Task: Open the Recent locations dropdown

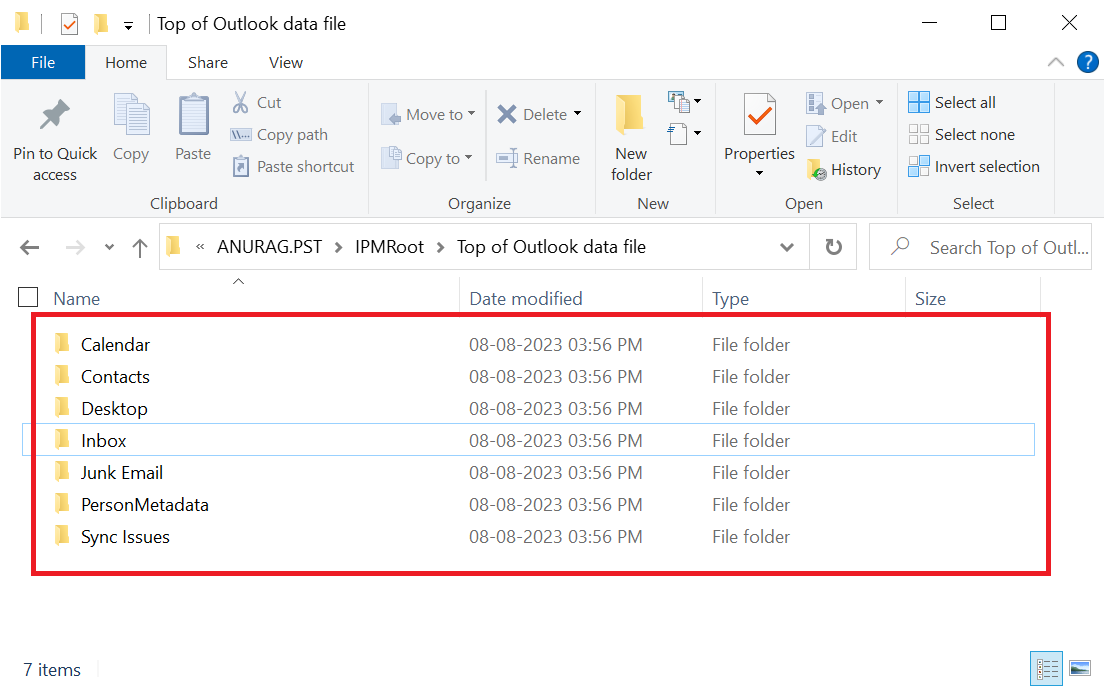Action: point(109,247)
